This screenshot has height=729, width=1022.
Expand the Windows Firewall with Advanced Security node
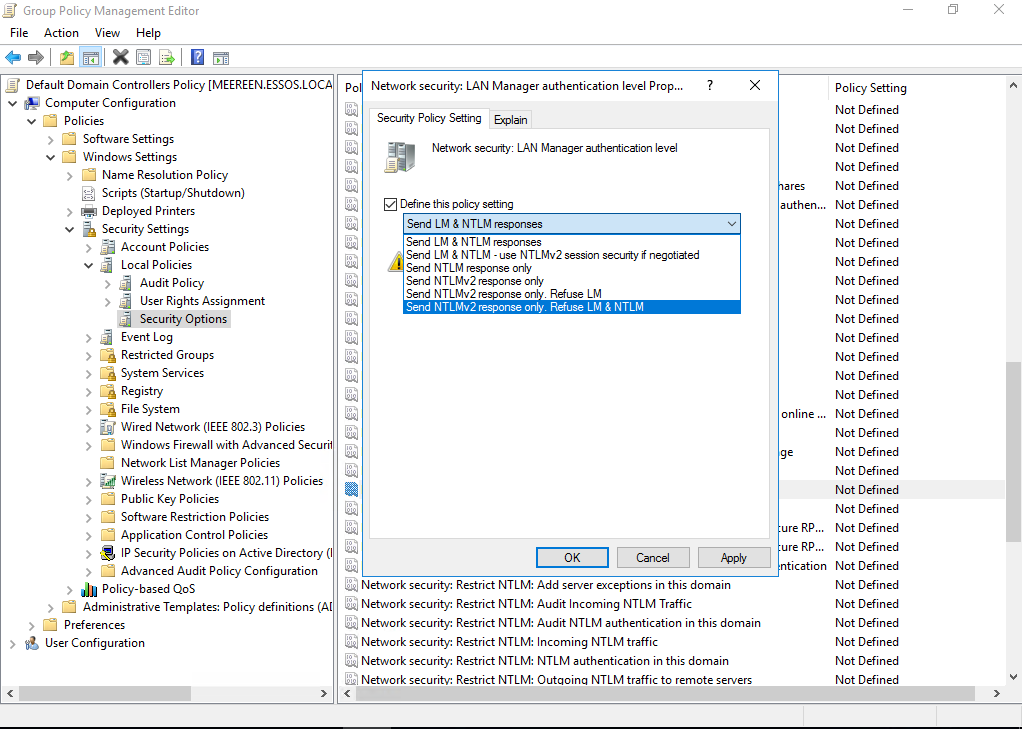tap(89, 445)
